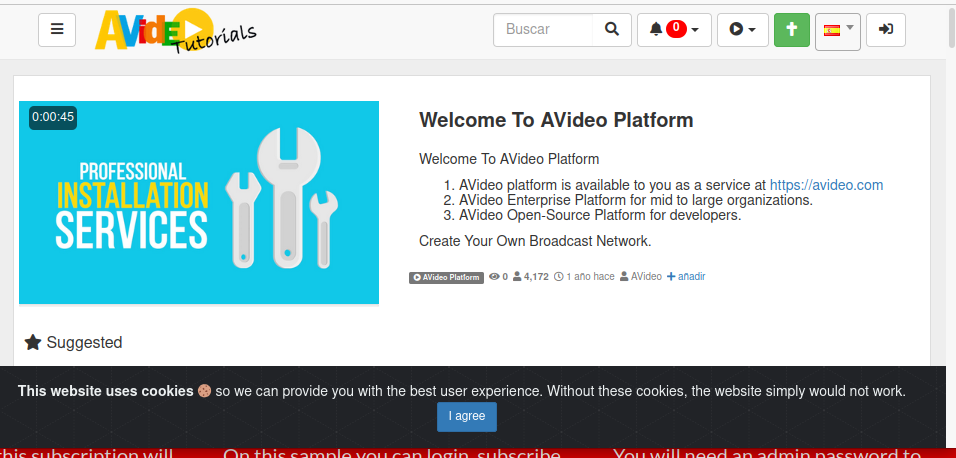Click the magnifying glass search button

(612, 29)
